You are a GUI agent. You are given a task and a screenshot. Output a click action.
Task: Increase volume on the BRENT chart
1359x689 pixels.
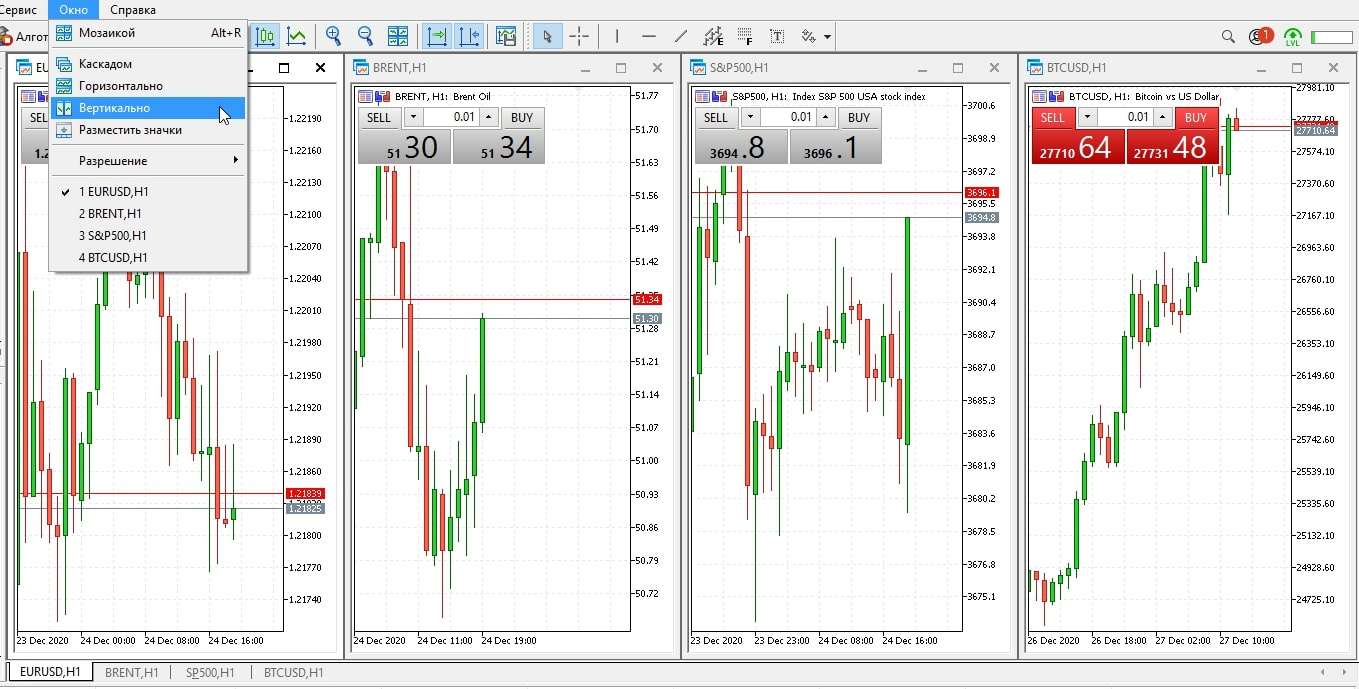tap(489, 117)
